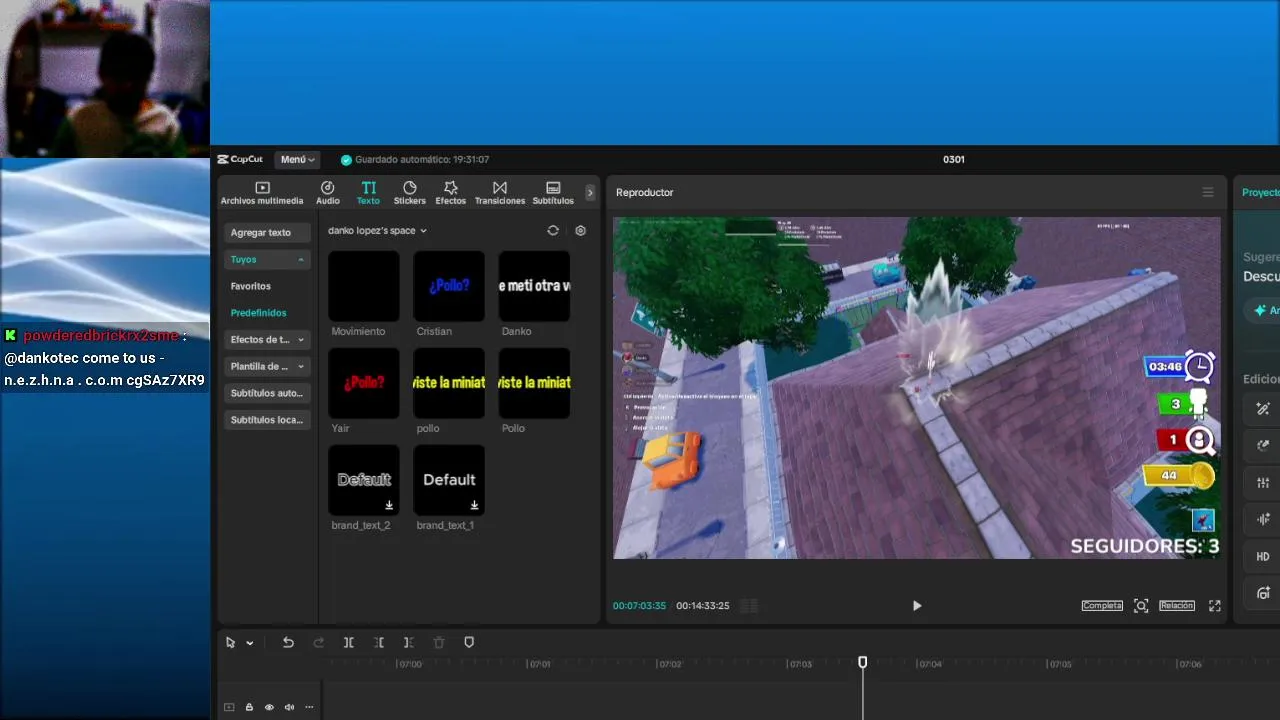The image size is (1280, 720).
Task: Enter fullscreen preview mode
Action: [1215, 605]
